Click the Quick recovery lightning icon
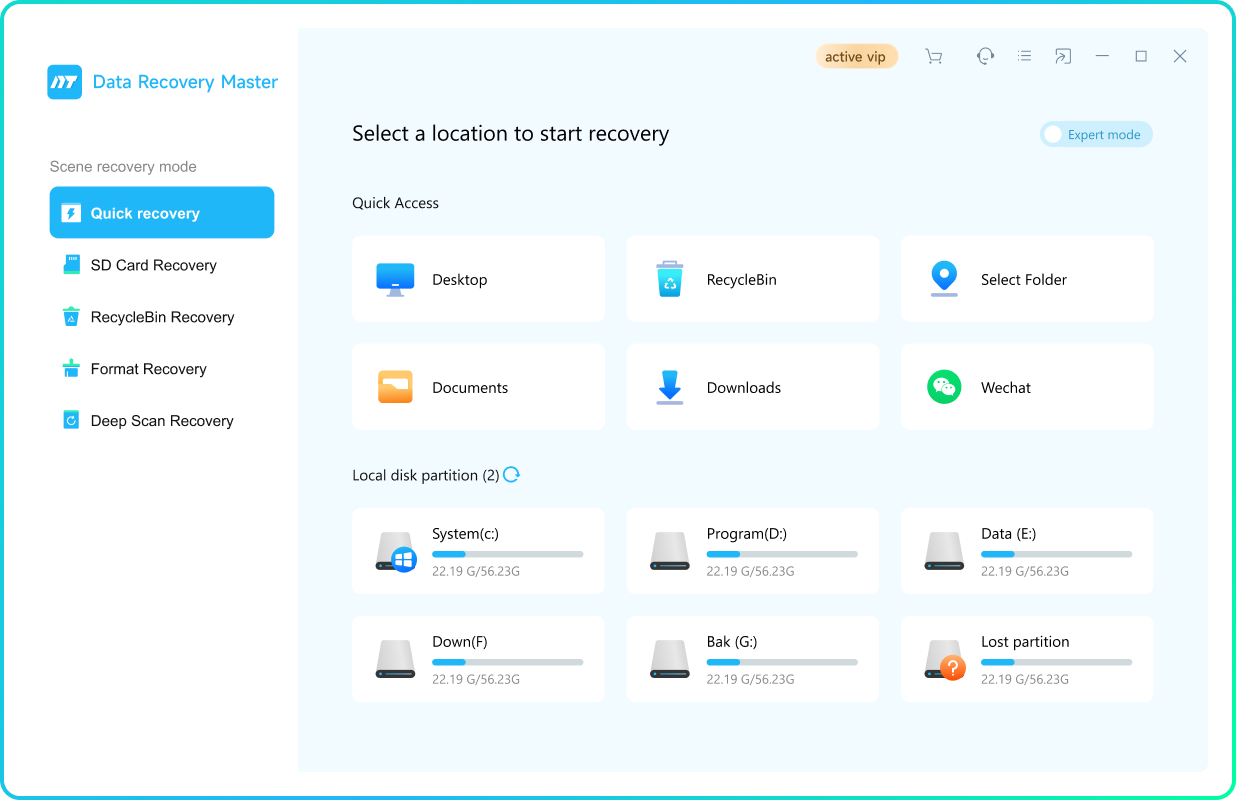The width and height of the screenshot is (1236, 800). [71, 213]
